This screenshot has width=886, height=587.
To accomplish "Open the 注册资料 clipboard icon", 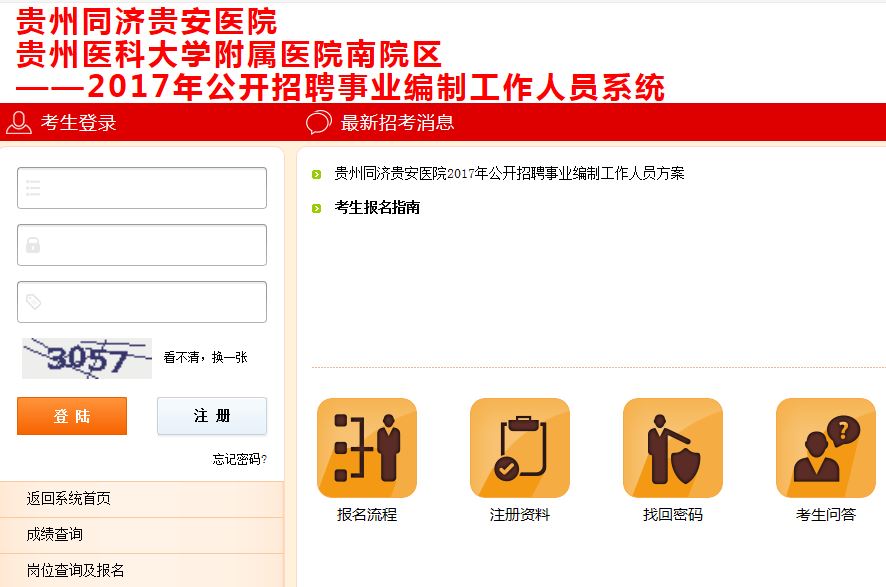I will (x=519, y=448).
